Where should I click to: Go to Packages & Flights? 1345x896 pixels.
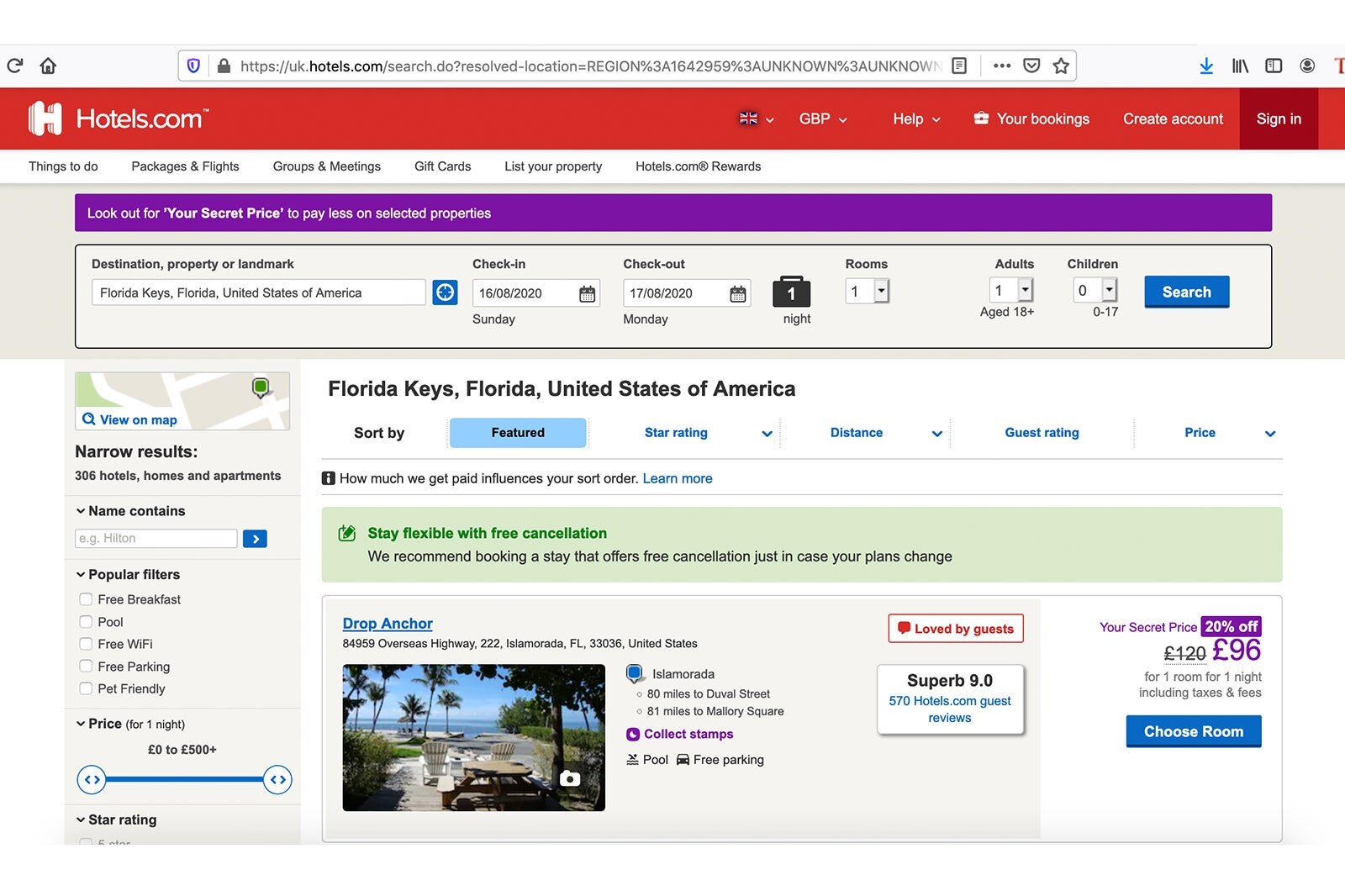[x=185, y=166]
